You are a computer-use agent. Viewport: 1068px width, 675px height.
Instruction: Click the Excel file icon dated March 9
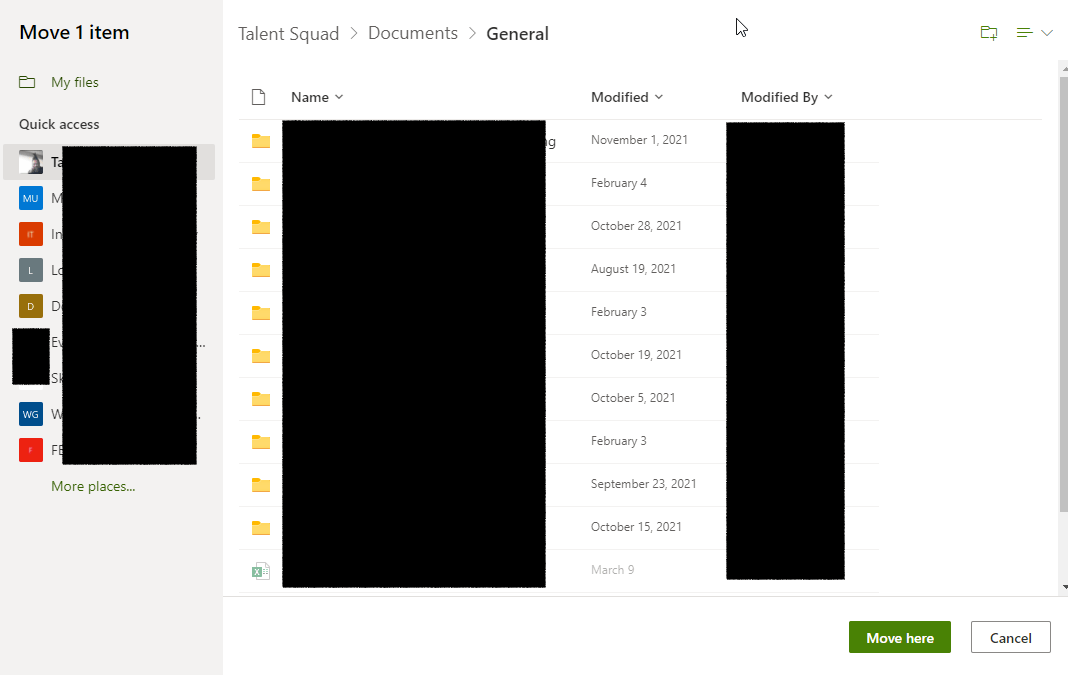(x=261, y=571)
